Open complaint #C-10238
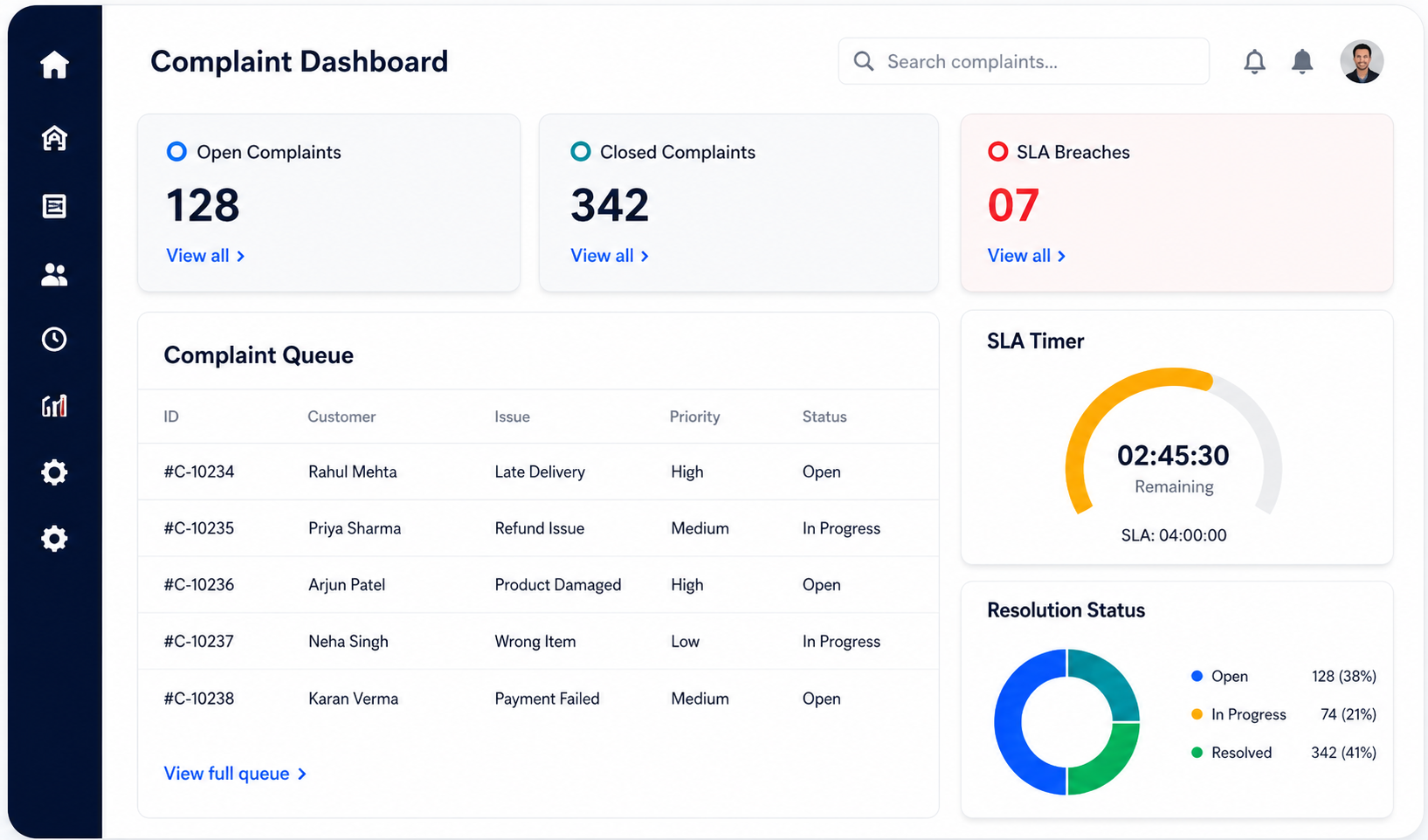 click(x=199, y=699)
